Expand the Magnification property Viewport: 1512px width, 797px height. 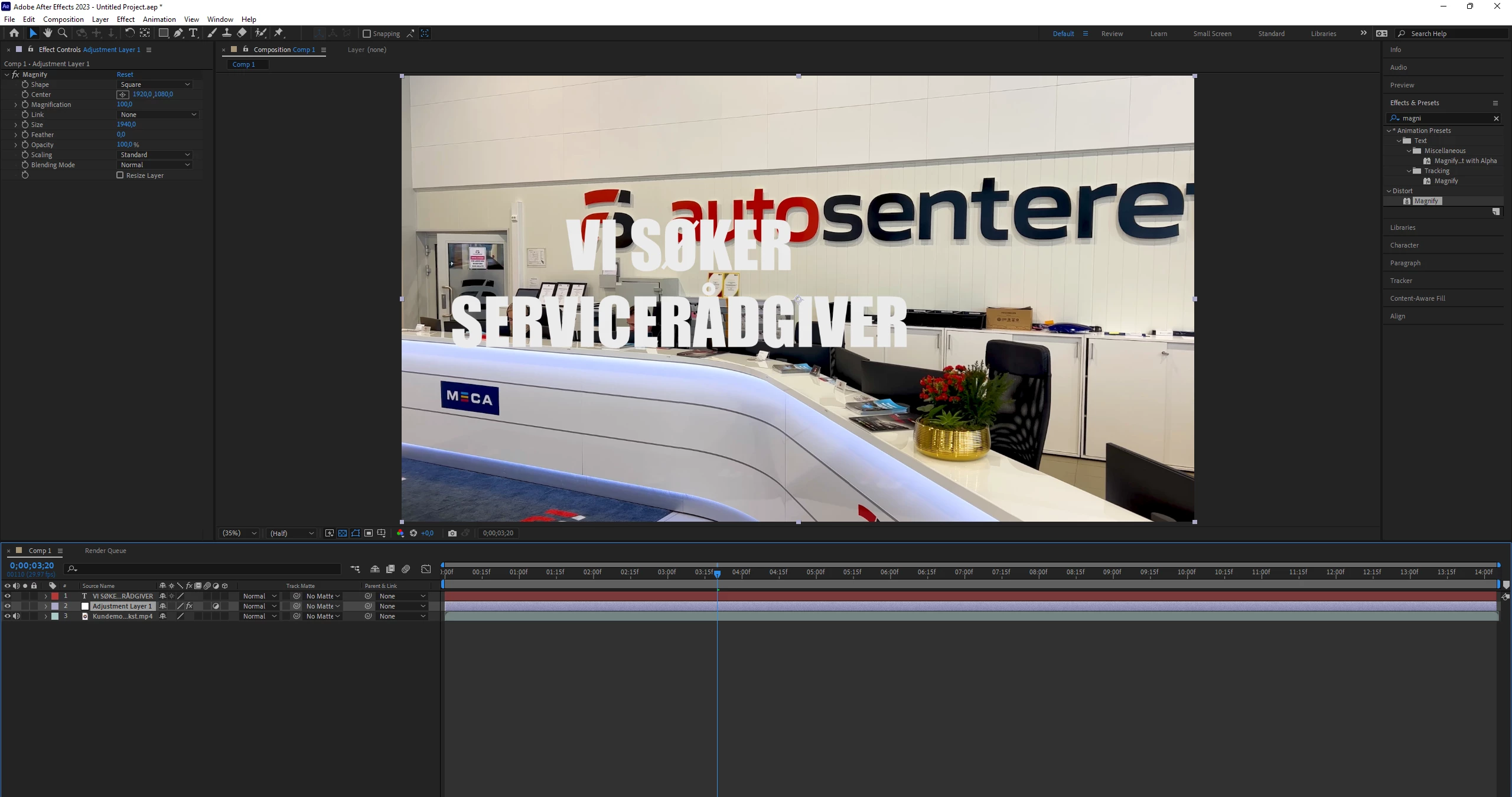tap(16, 105)
